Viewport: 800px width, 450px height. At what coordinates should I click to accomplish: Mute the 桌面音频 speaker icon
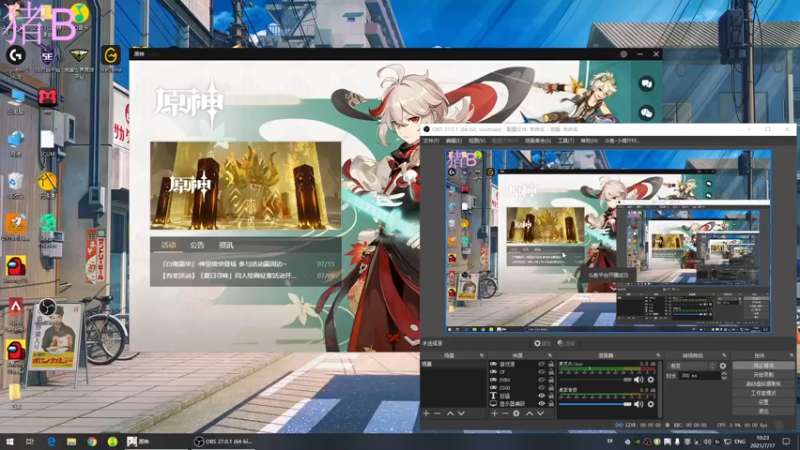639,404
